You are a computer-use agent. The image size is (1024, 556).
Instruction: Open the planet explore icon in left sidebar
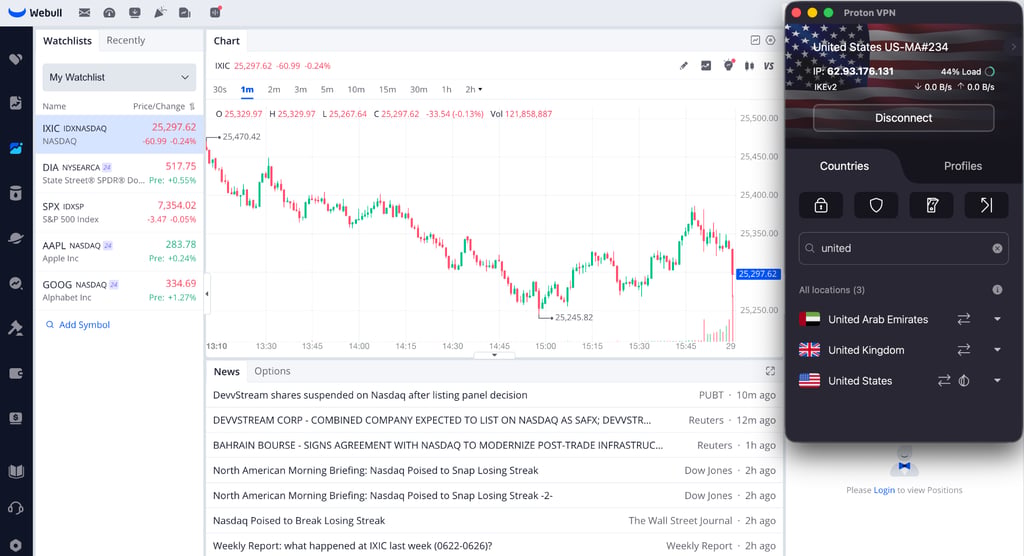pyautogui.click(x=16, y=238)
